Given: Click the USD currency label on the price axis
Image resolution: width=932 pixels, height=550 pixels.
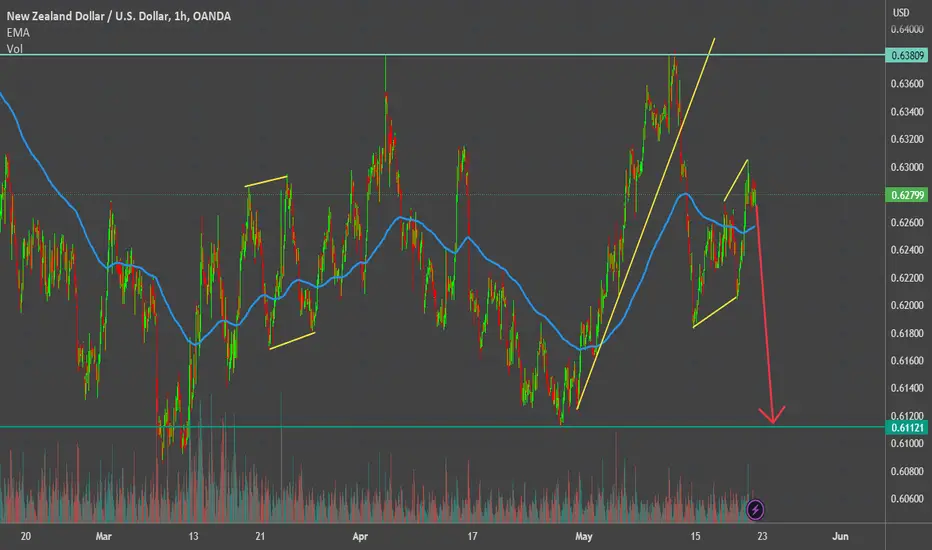Looking at the screenshot, I should [x=900, y=12].
